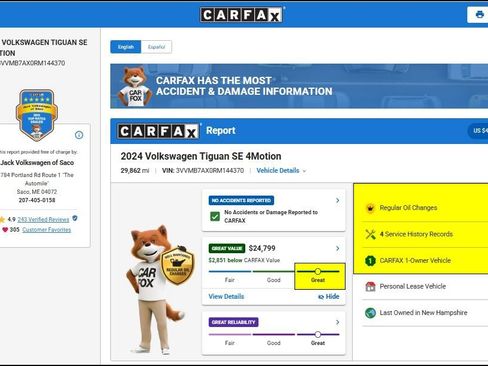Open the 243 Verified Reviews link
Viewport: 488px width, 366px height.
43,220
